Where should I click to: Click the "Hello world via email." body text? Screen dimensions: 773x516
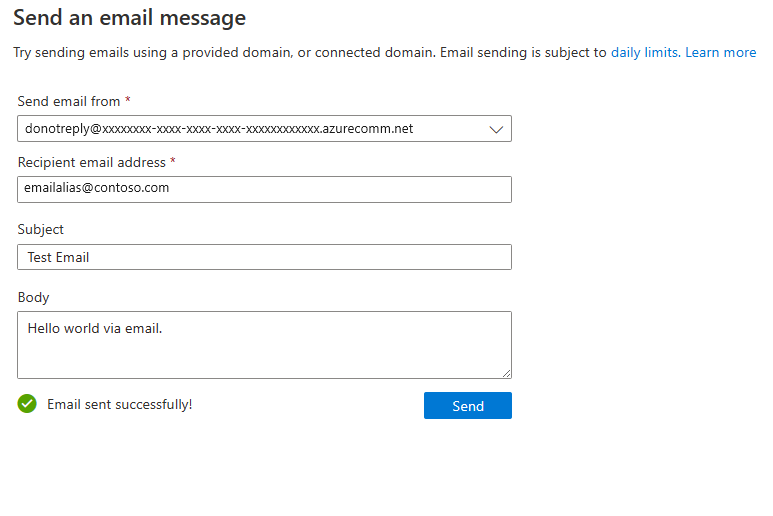coord(95,327)
